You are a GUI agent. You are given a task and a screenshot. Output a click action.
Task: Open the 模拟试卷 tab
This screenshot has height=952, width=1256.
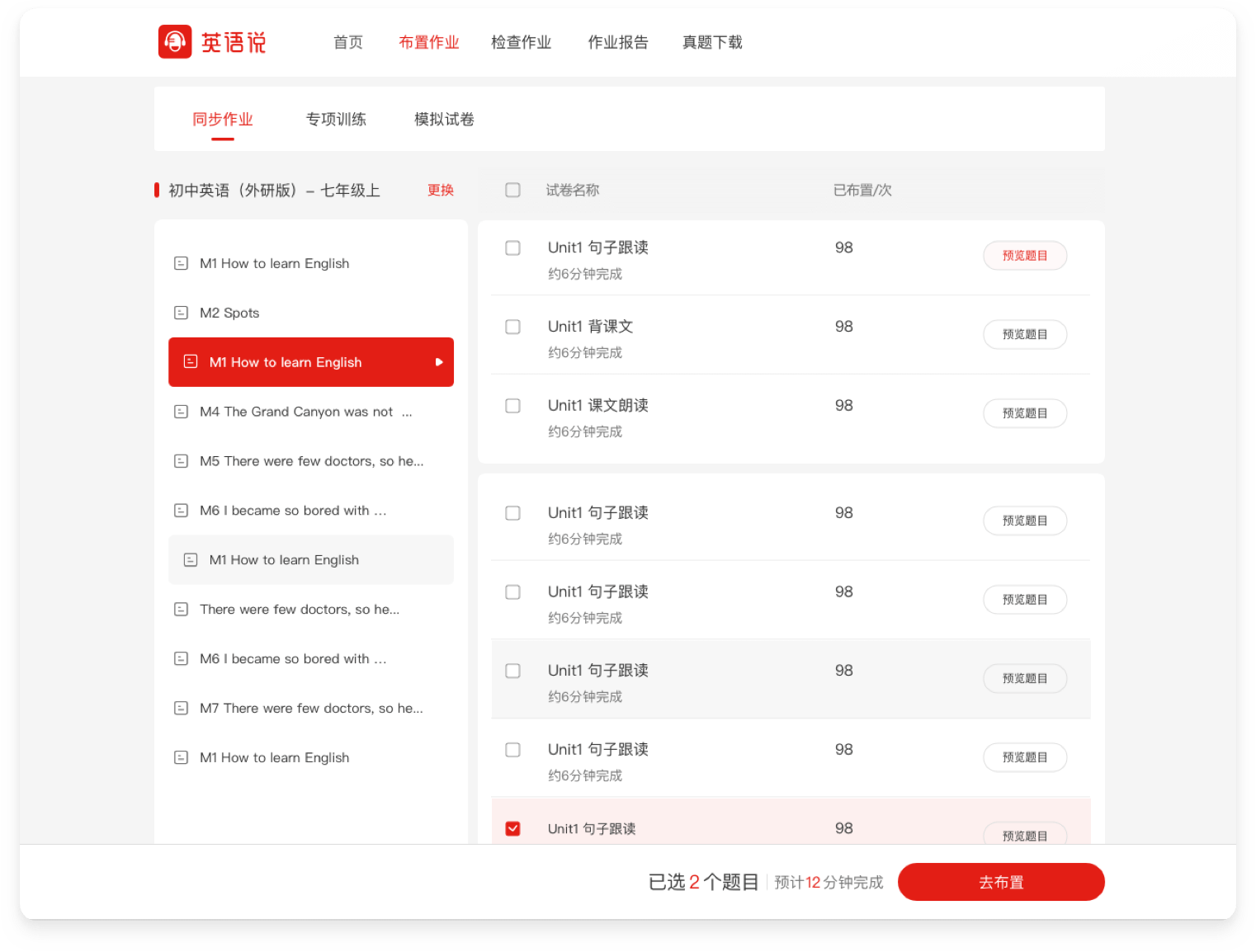(444, 120)
